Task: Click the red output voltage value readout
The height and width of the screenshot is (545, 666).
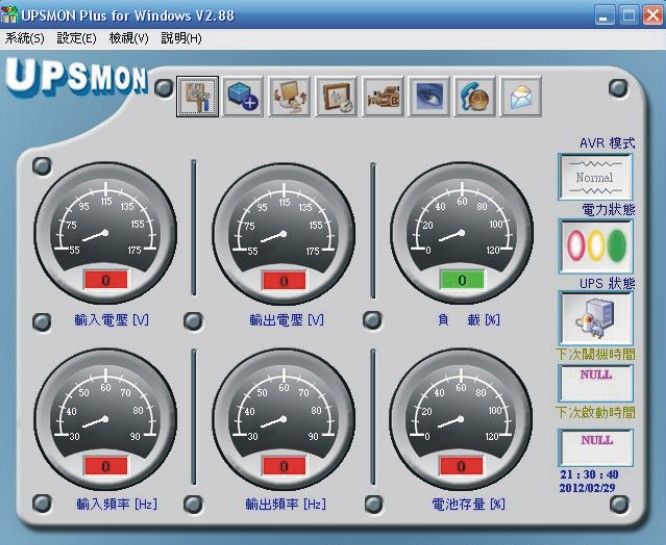Action: (x=284, y=281)
